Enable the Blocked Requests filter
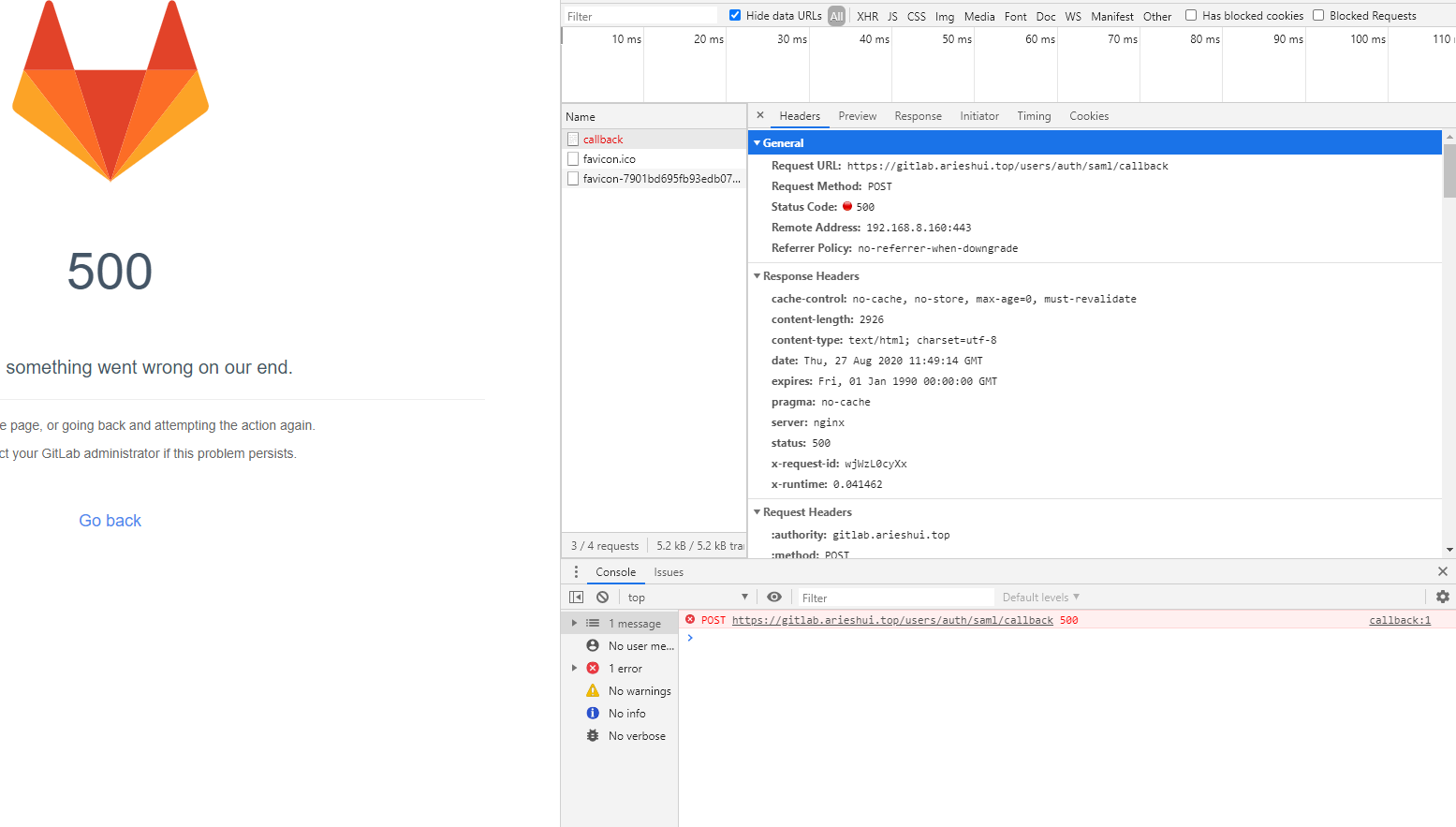This screenshot has width=1456, height=827. pyautogui.click(x=1320, y=15)
